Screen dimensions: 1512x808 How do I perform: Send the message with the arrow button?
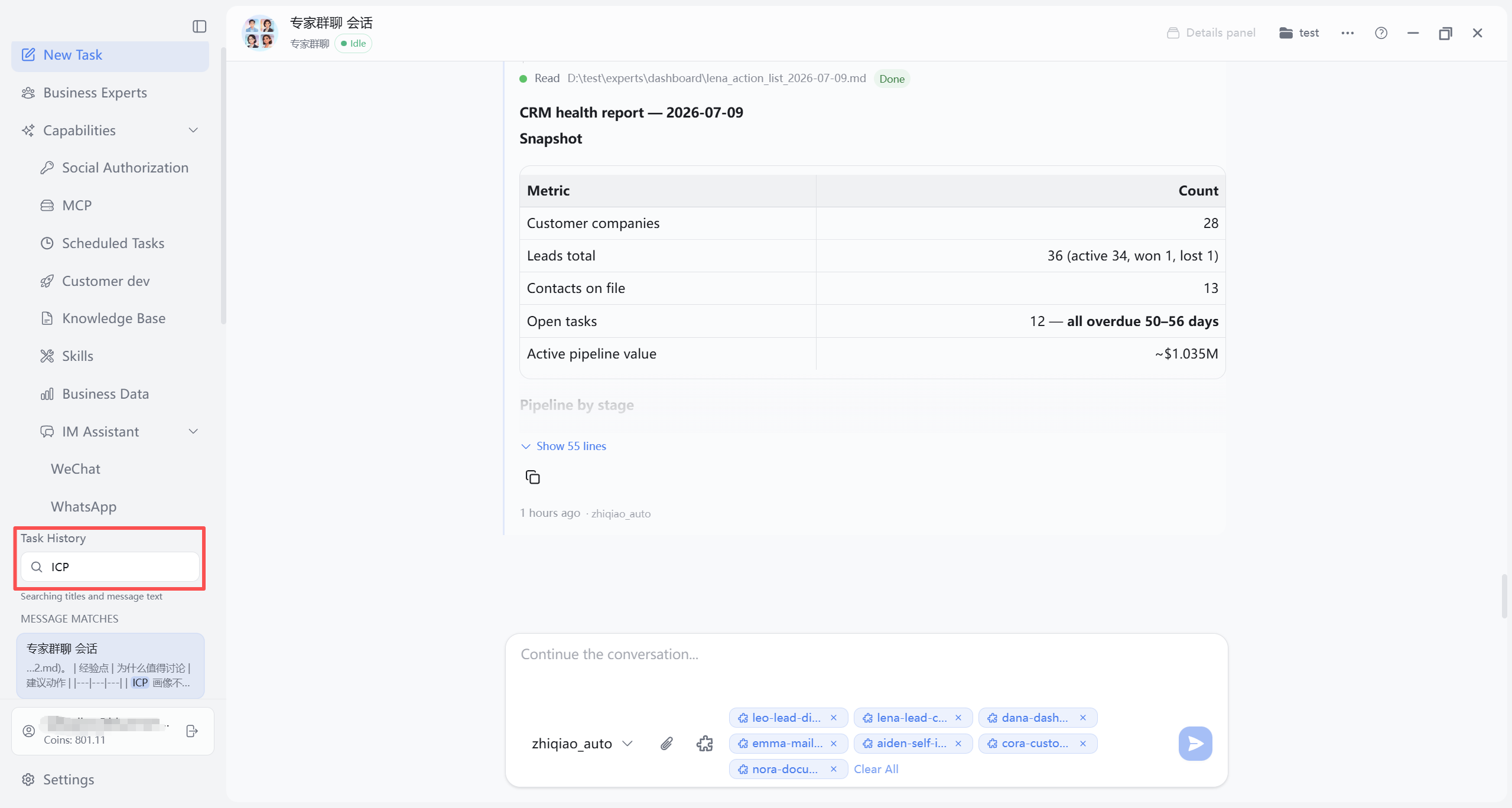click(1195, 743)
